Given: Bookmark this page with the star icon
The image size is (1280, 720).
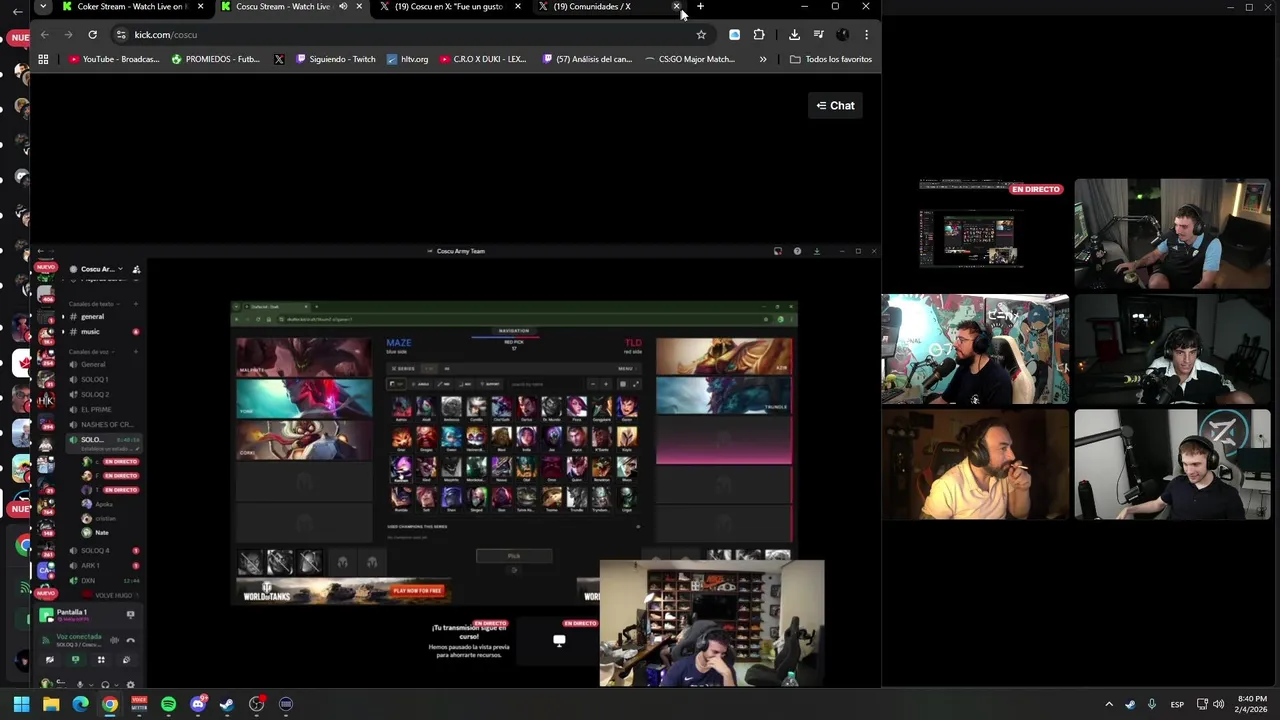Looking at the screenshot, I should coord(701,35).
